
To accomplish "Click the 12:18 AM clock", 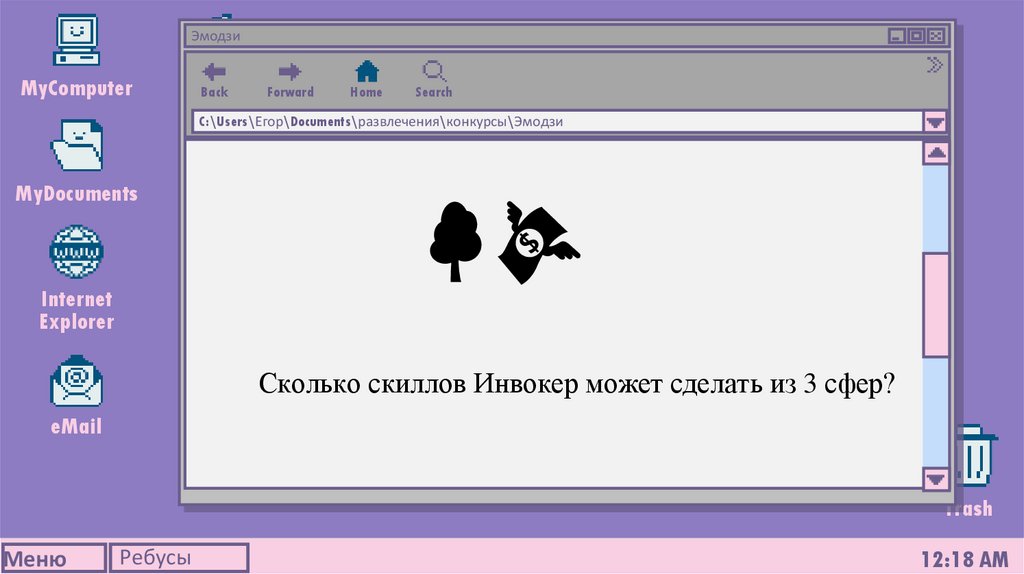I will 965,560.
